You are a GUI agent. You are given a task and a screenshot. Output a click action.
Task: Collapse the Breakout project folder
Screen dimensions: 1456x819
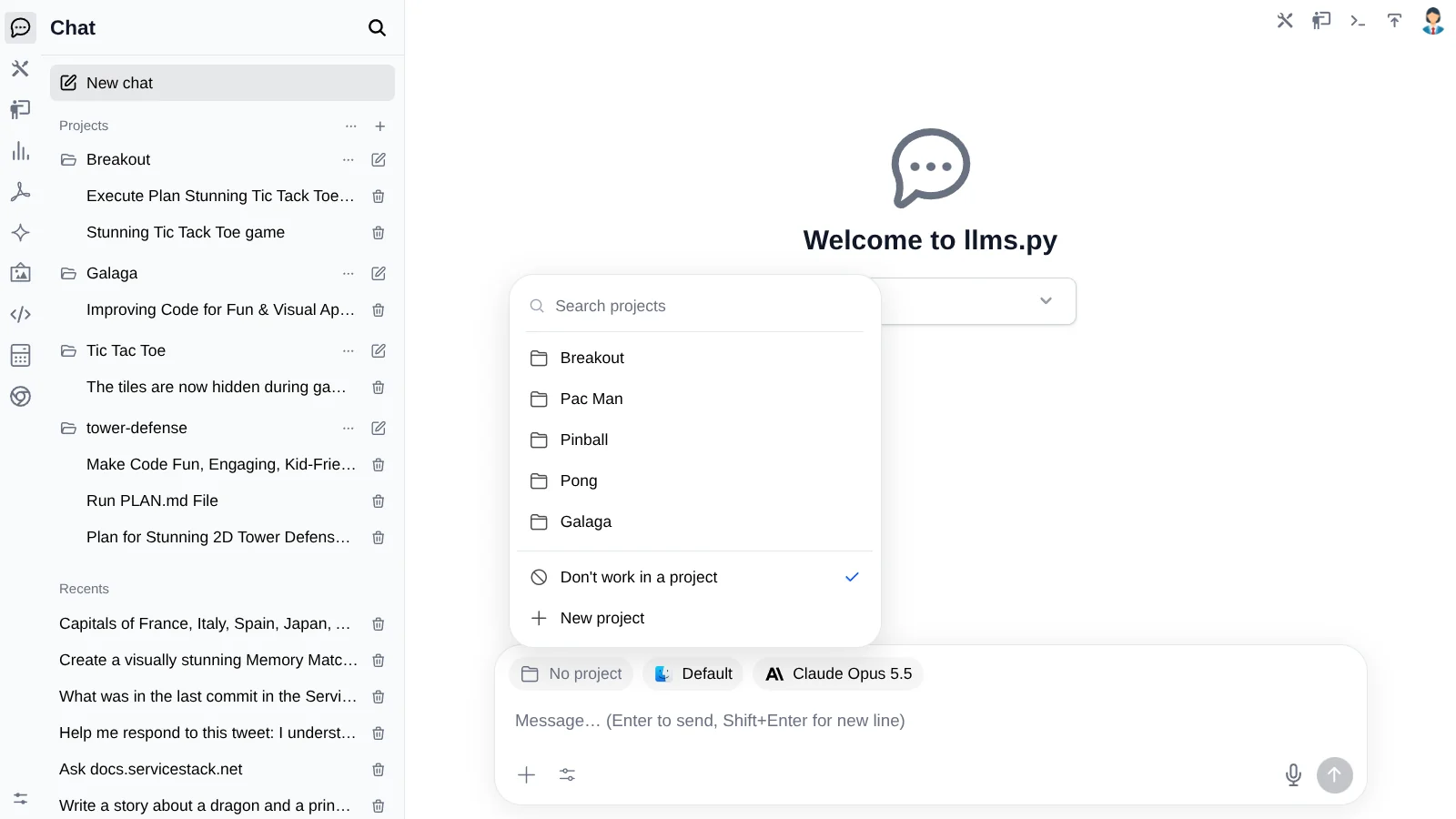tap(68, 160)
